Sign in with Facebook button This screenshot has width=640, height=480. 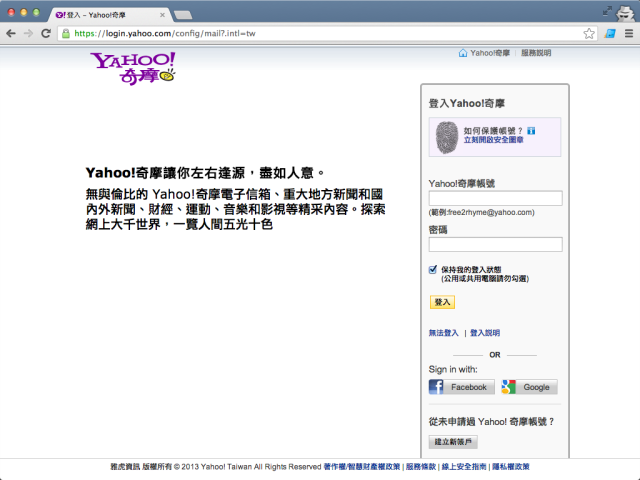tap(462, 387)
